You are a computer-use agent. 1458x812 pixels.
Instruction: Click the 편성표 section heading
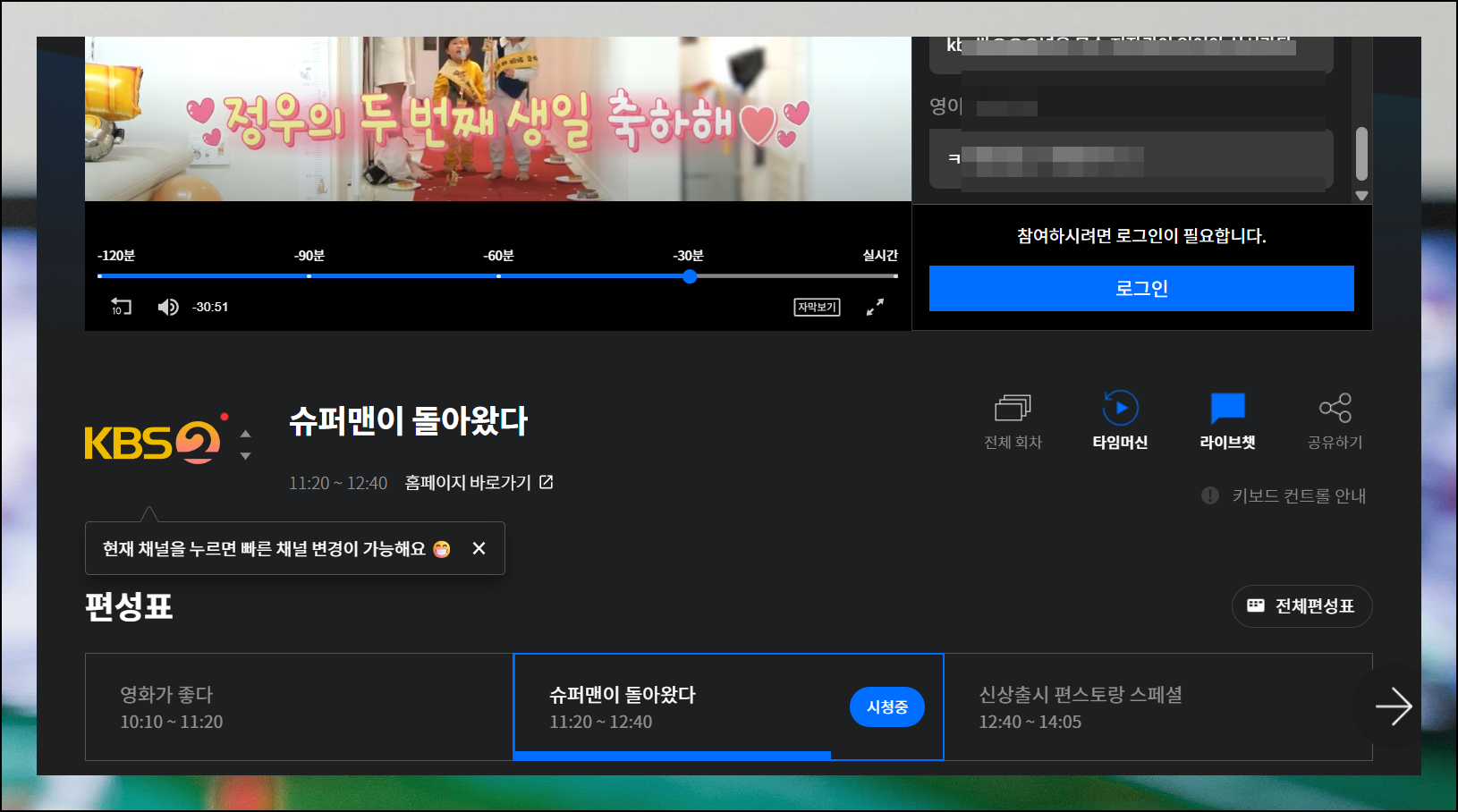click(129, 606)
